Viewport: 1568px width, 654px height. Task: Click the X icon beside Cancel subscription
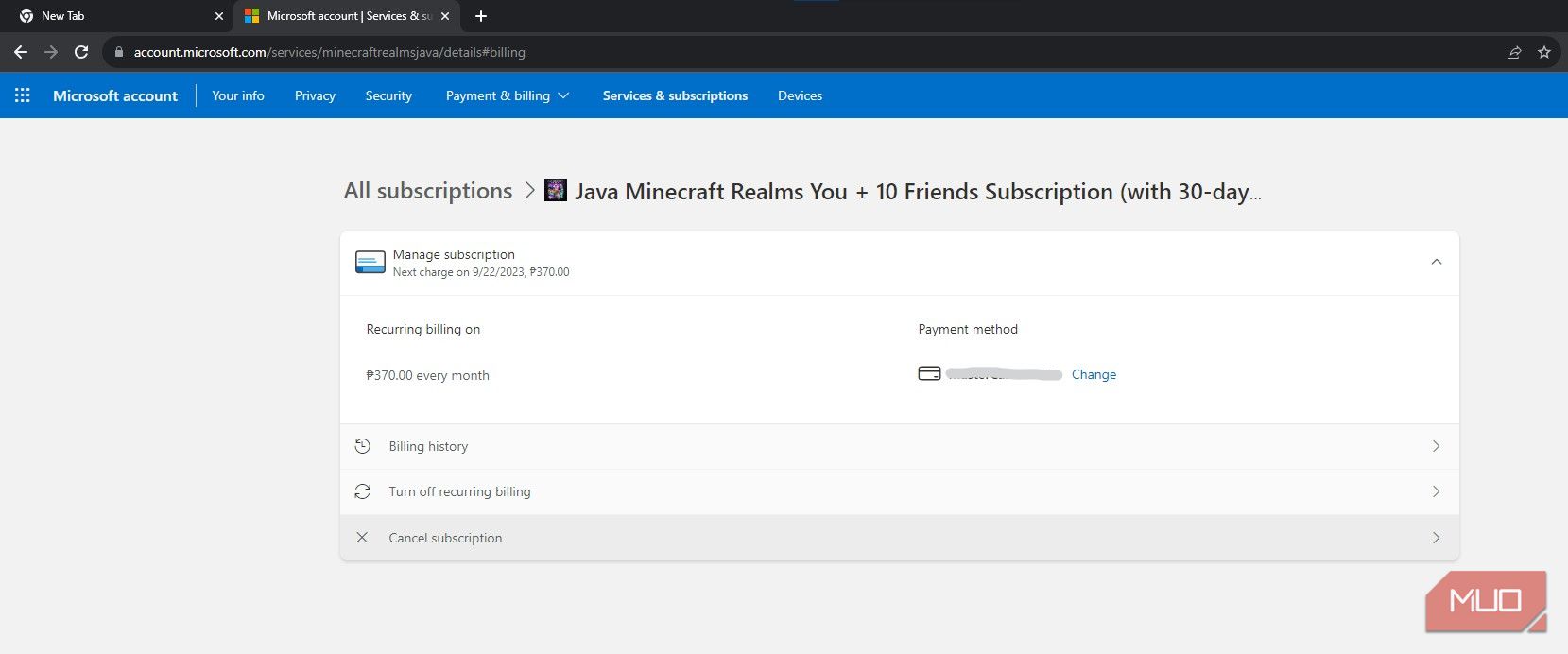[362, 538]
